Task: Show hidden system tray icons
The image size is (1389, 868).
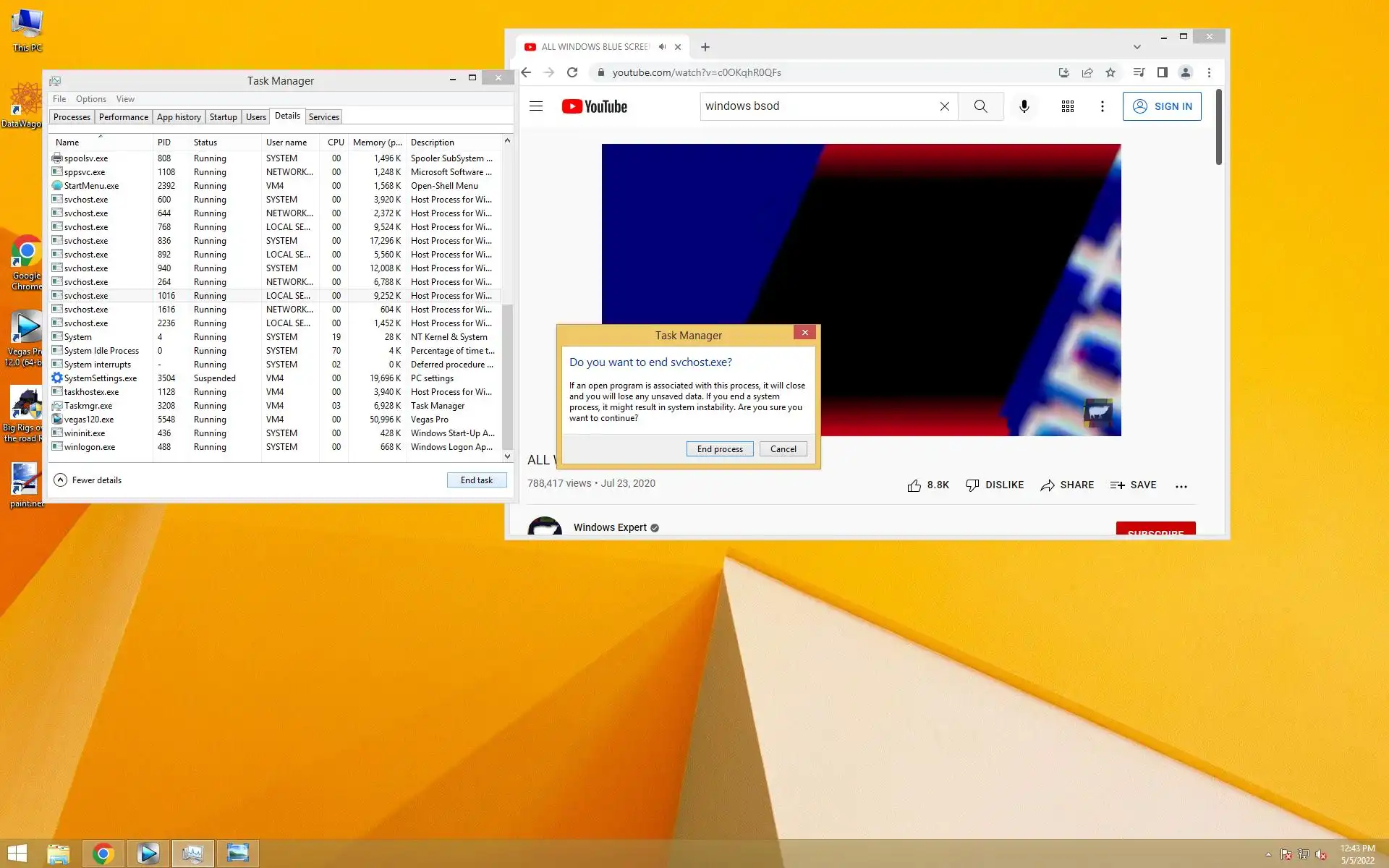Action: click(1268, 855)
